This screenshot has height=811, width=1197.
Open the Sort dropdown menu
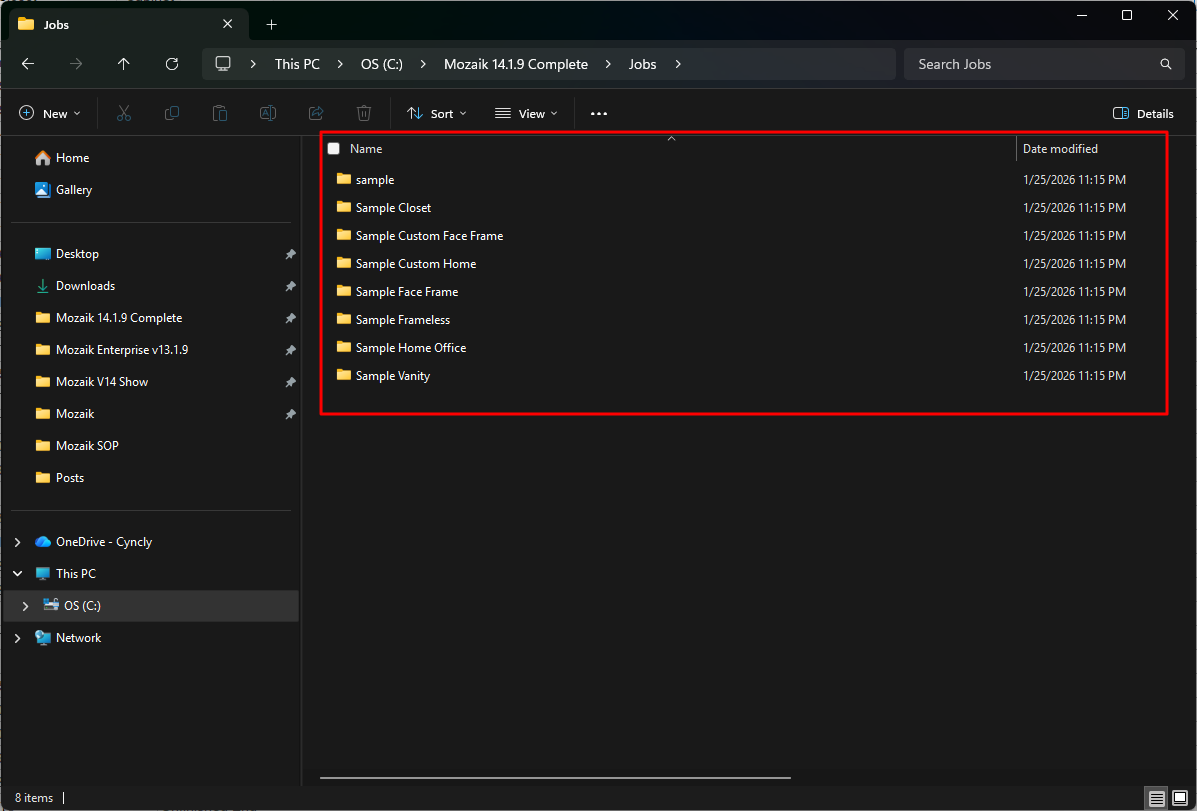point(437,114)
